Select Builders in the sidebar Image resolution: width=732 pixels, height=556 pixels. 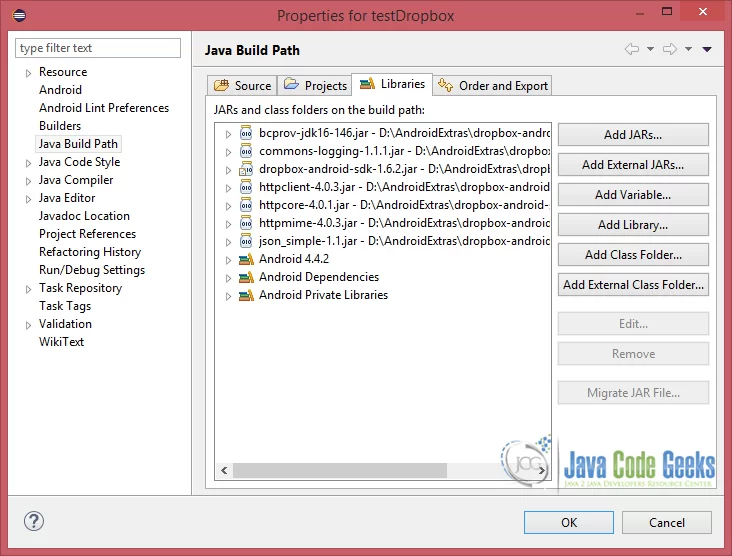[60, 126]
